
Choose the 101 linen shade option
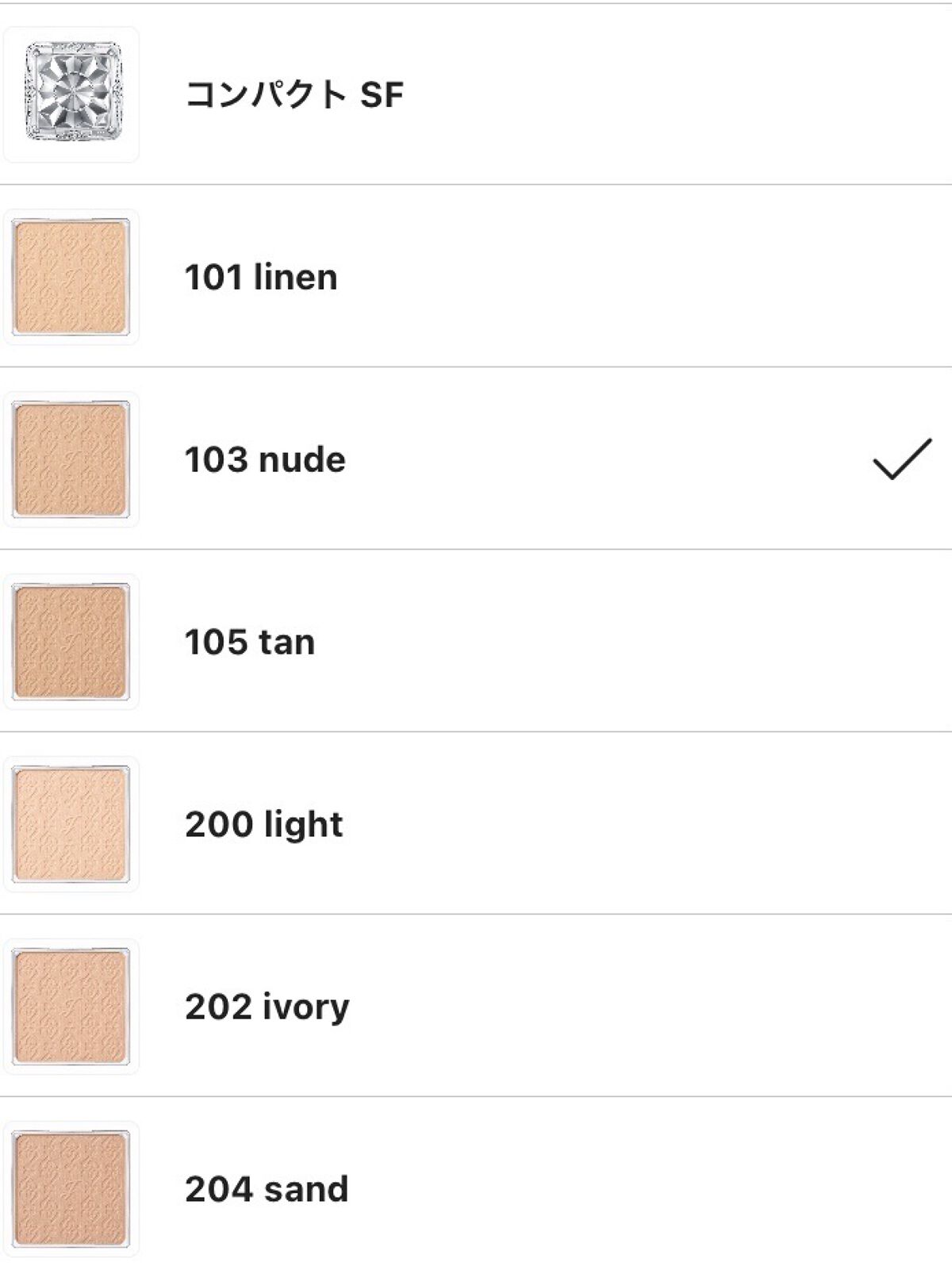(261, 278)
